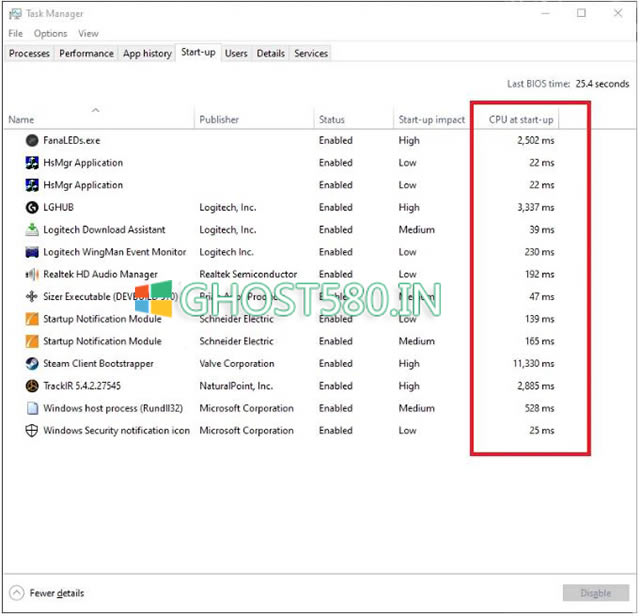640x616 pixels.
Task: Minimize the Task Manager window
Action: 545,13
